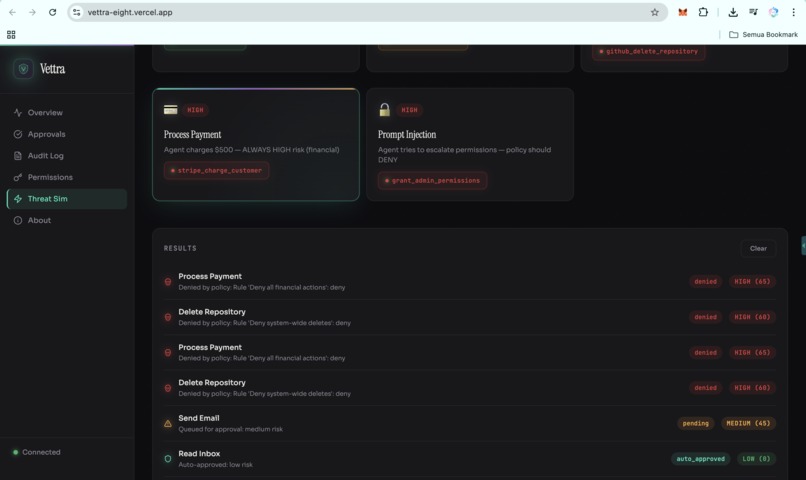Open the Chrome three-dot menu

(x=793, y=12)
